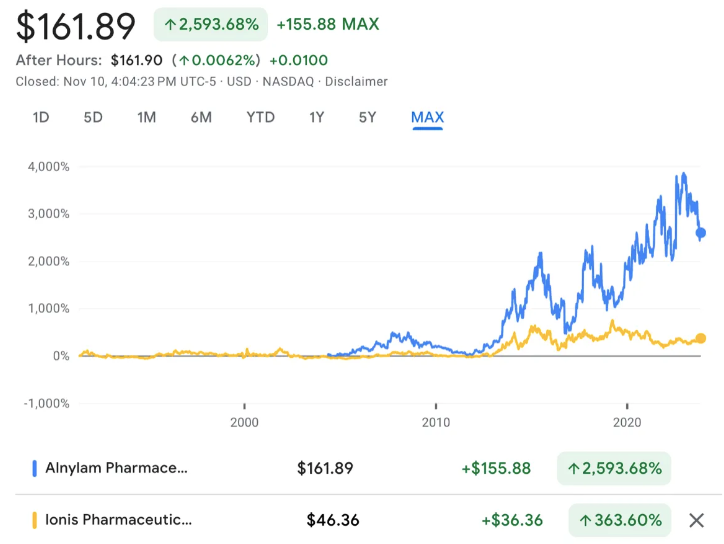The width and height of the screenshot is (724, 544).
Task: Choose the 1M time range tab
Action: pyautogui.click(x=146, y=117)
